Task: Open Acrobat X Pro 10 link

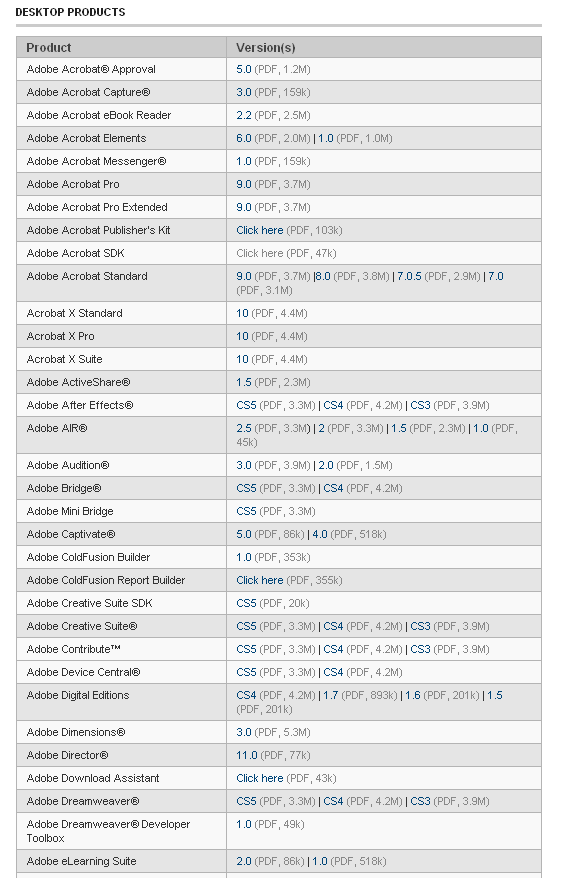Action: [x=242, y=337]
